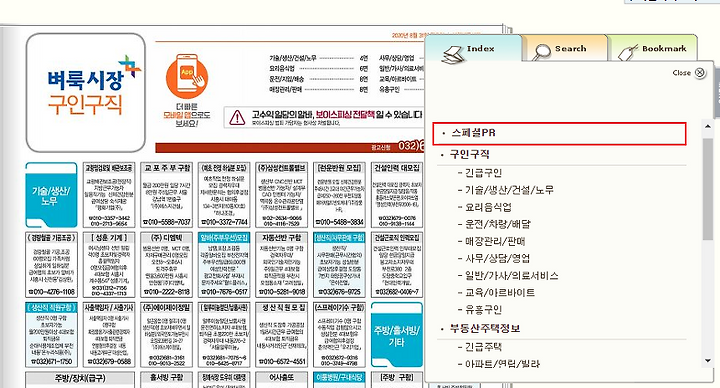Open the 성산직원모집 job ad

pyautogui.click(x=281, y=335)
